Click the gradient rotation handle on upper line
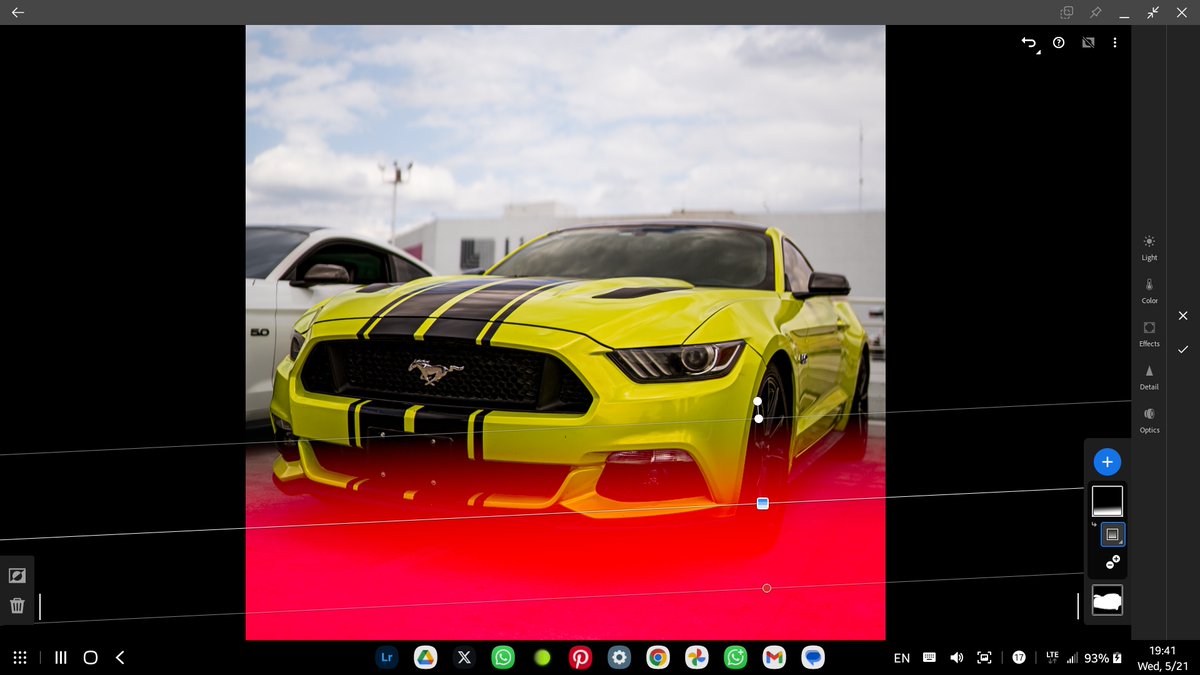Screen dimensions: 1200x675 click(x=758, y=401)
